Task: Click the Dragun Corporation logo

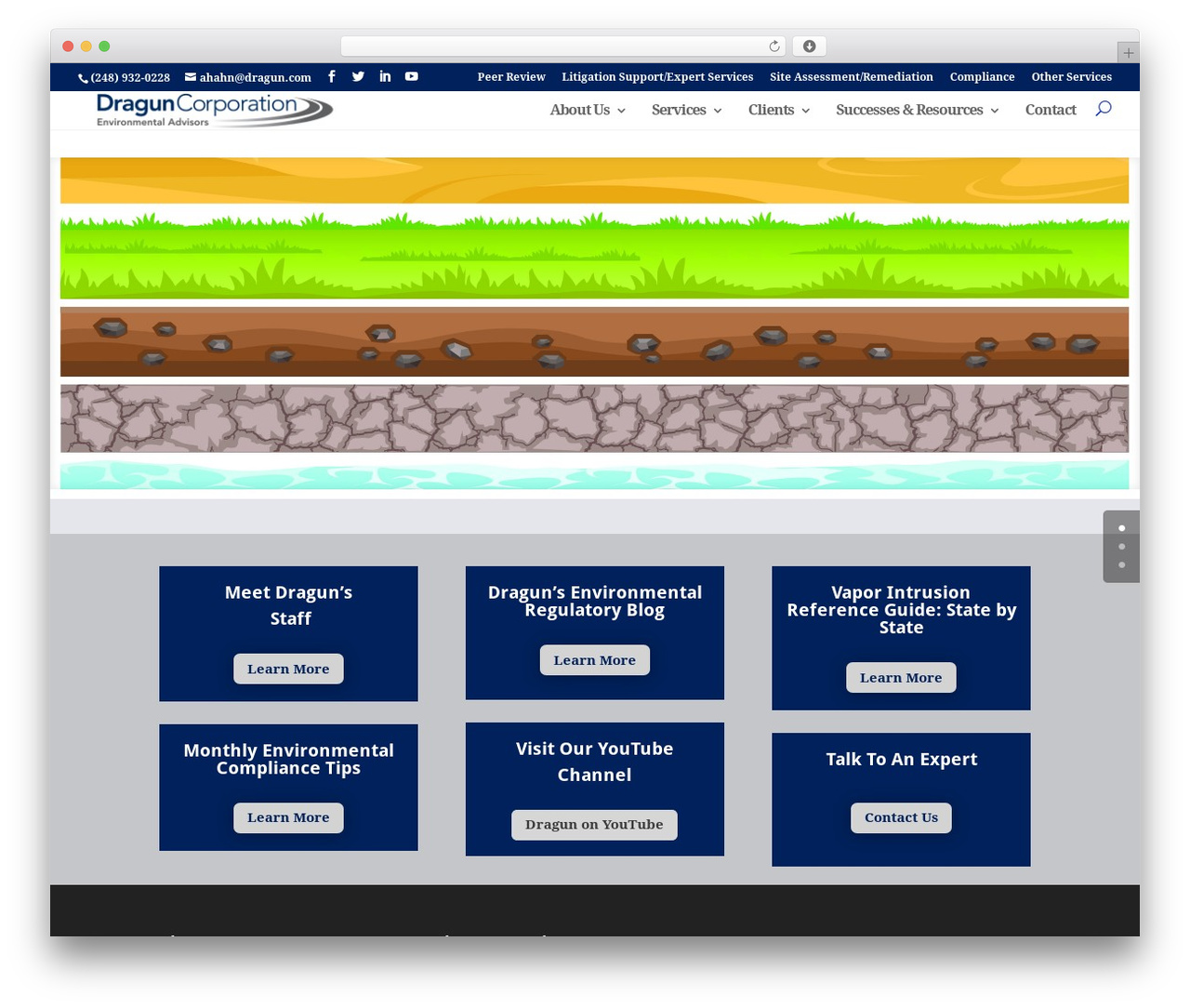Action: (x=215, y=111)
